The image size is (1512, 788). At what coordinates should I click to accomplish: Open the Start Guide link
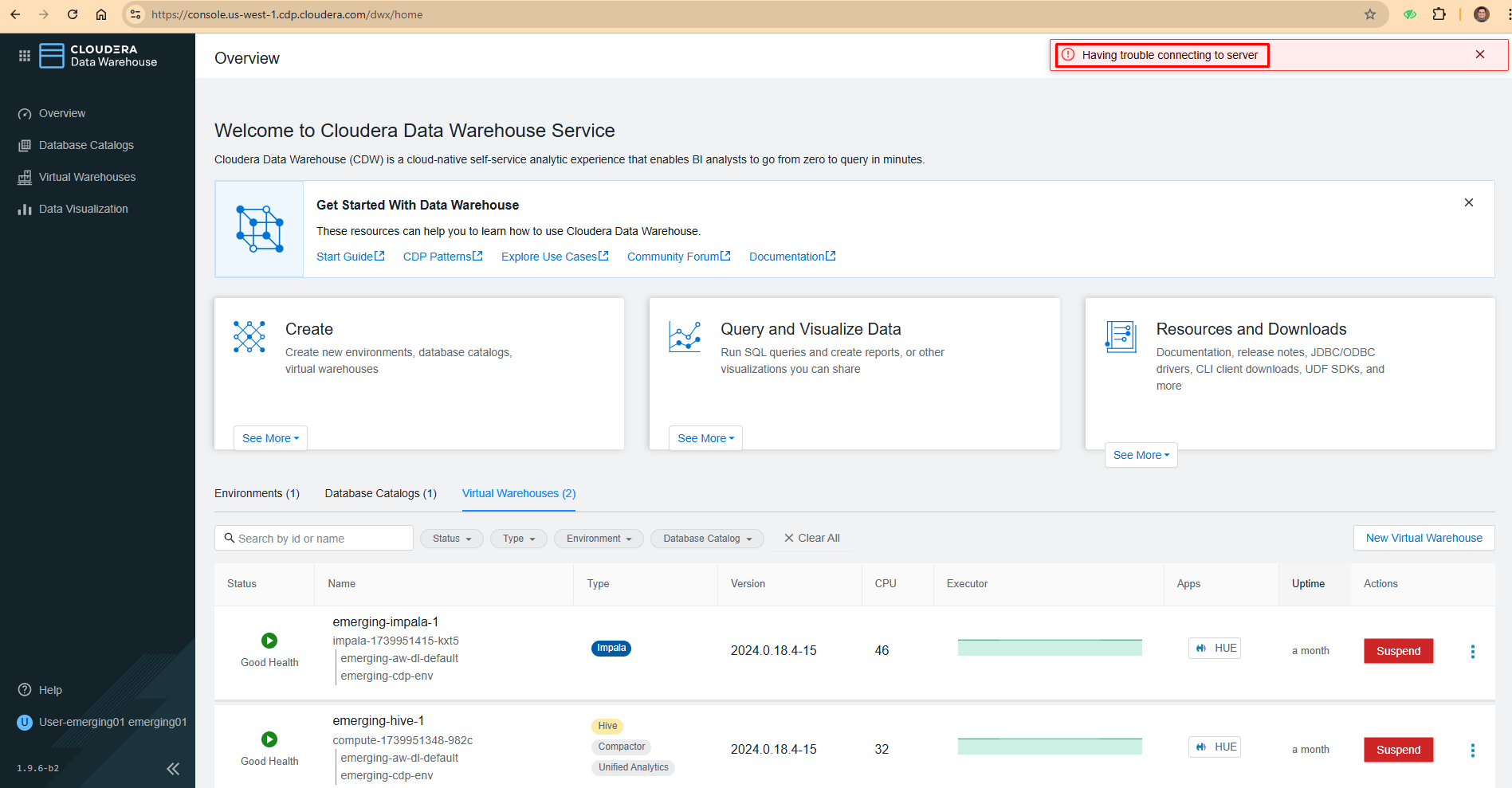point(351,257)
